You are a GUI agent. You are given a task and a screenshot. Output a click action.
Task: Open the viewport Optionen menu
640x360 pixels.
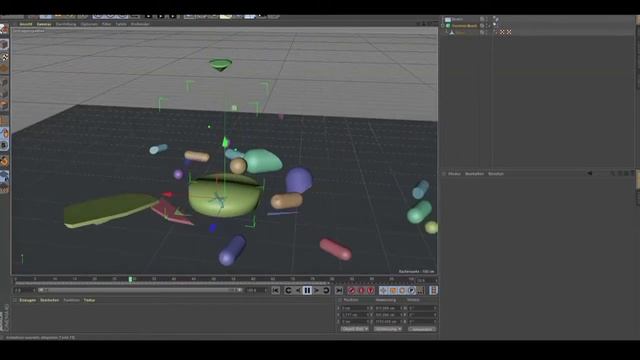[89, 24]
